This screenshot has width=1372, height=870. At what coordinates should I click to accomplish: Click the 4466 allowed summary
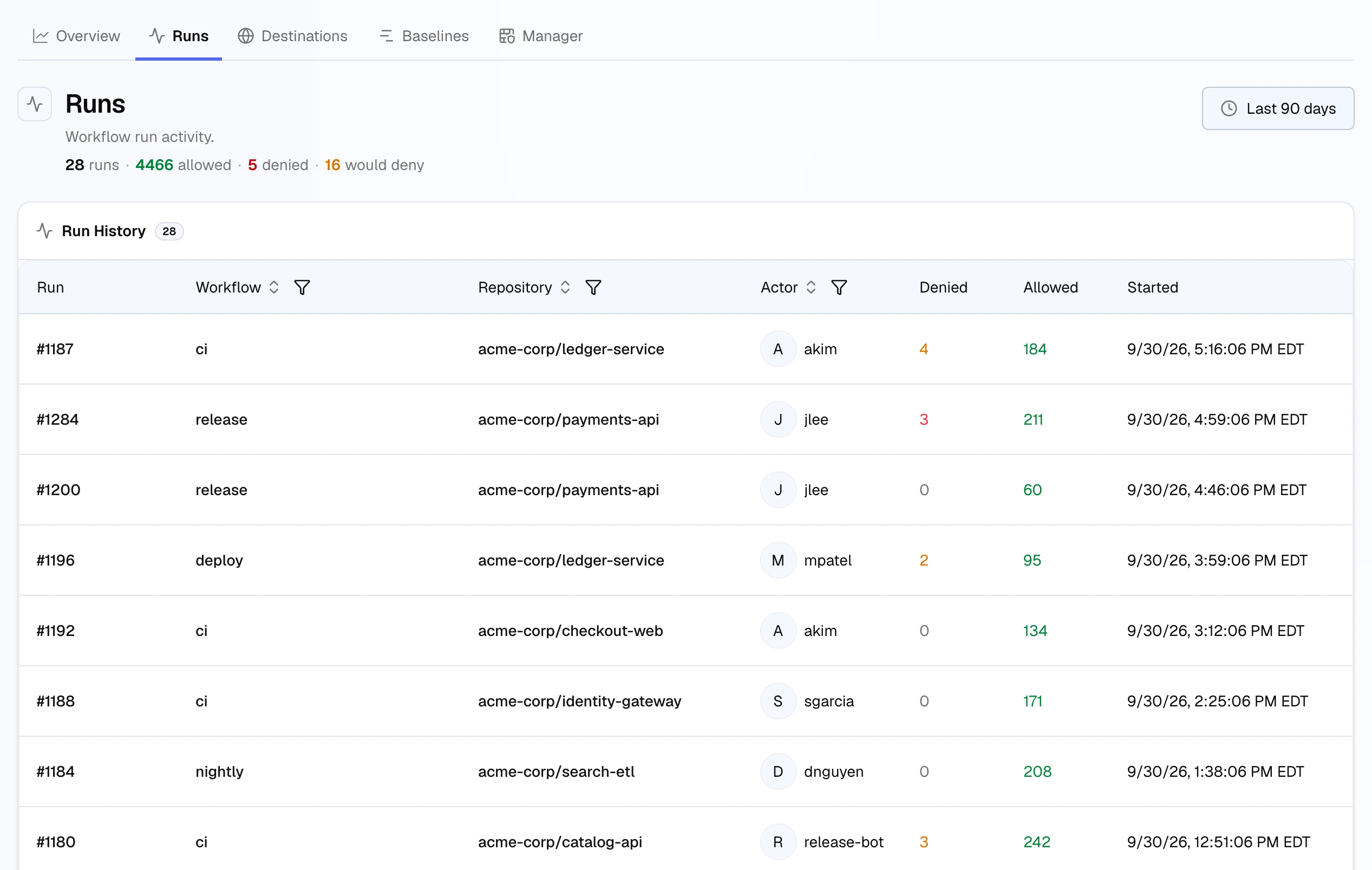pos(183,165)
